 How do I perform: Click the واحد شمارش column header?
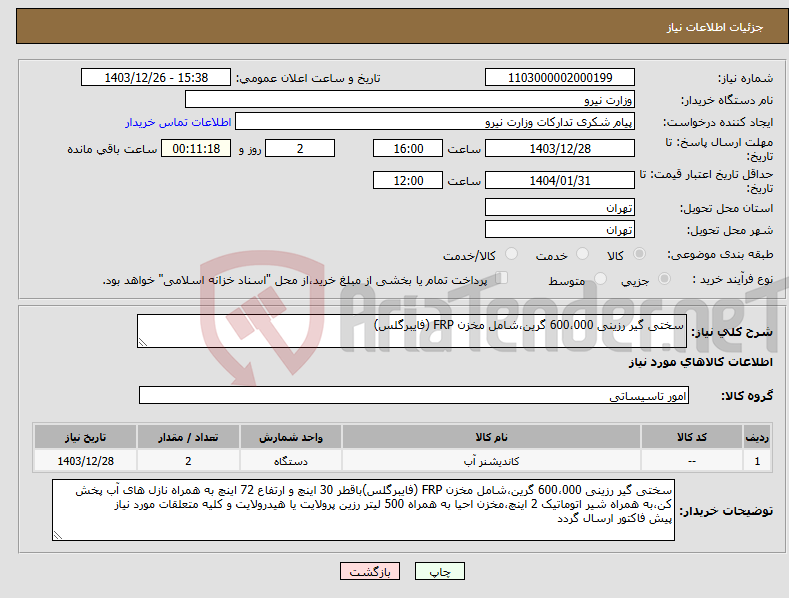(291, 437)
